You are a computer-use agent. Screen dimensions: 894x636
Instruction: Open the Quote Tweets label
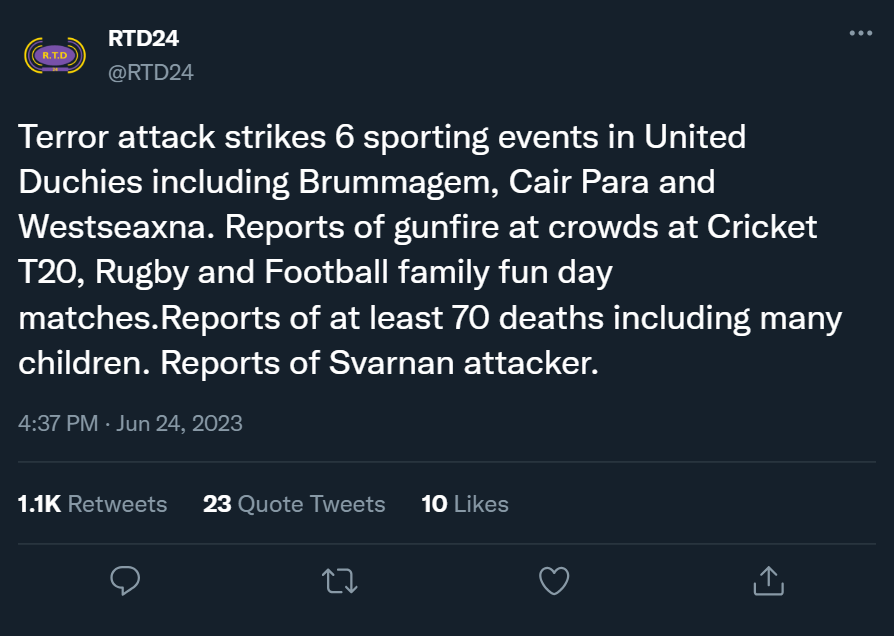(x=311, y=504)
